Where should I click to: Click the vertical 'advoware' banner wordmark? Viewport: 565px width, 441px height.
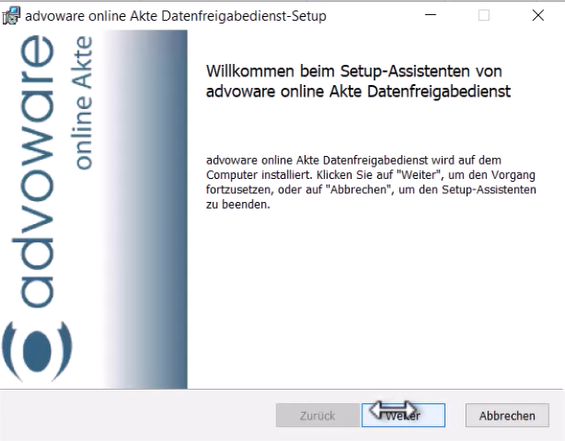(x=33, y=171)
